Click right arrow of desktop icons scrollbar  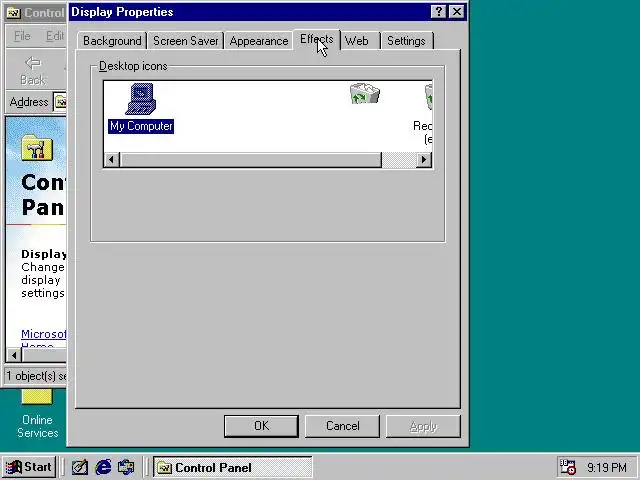[x=424, y=160]
